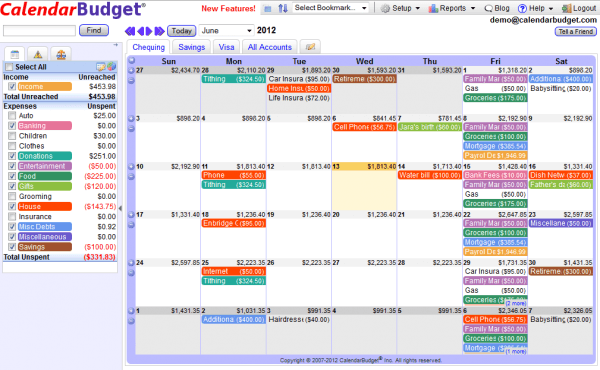Open the June month dropdown
The image size is (600, 370).
coord(226,30)
